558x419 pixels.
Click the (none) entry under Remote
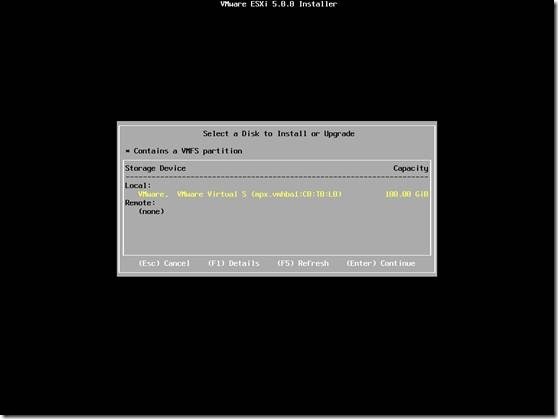point(151,211)
